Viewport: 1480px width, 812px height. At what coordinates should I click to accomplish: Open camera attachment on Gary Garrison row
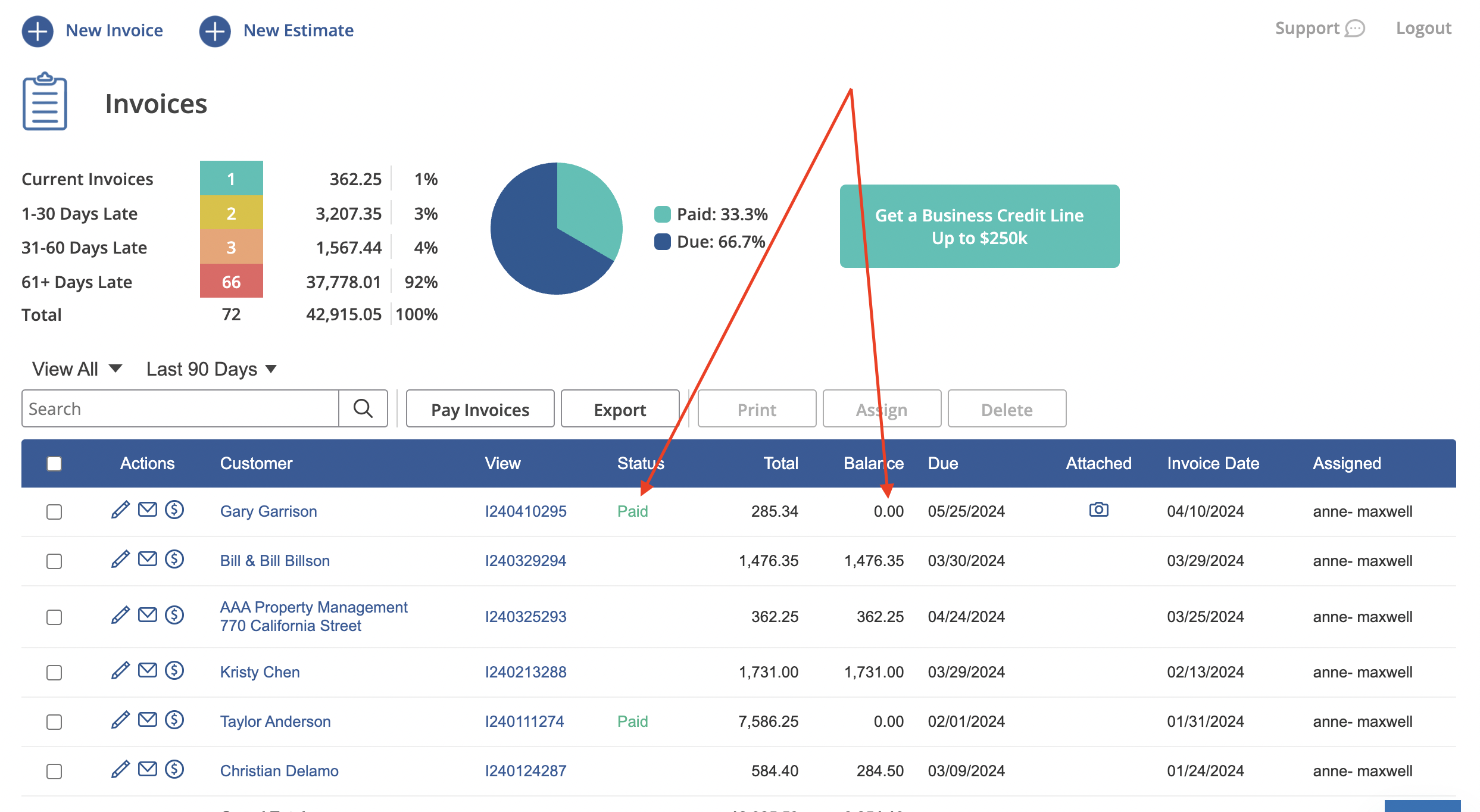(1098, 510)
